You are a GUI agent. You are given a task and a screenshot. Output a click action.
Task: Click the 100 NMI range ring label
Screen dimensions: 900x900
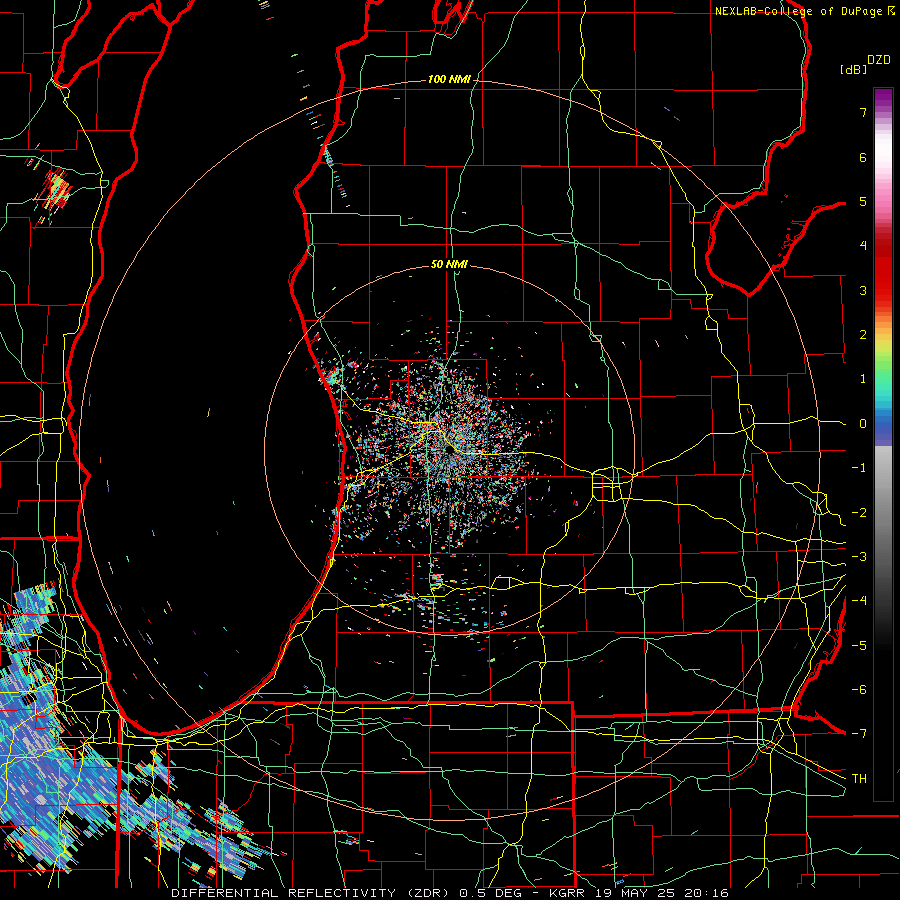[x=449, y=79]
